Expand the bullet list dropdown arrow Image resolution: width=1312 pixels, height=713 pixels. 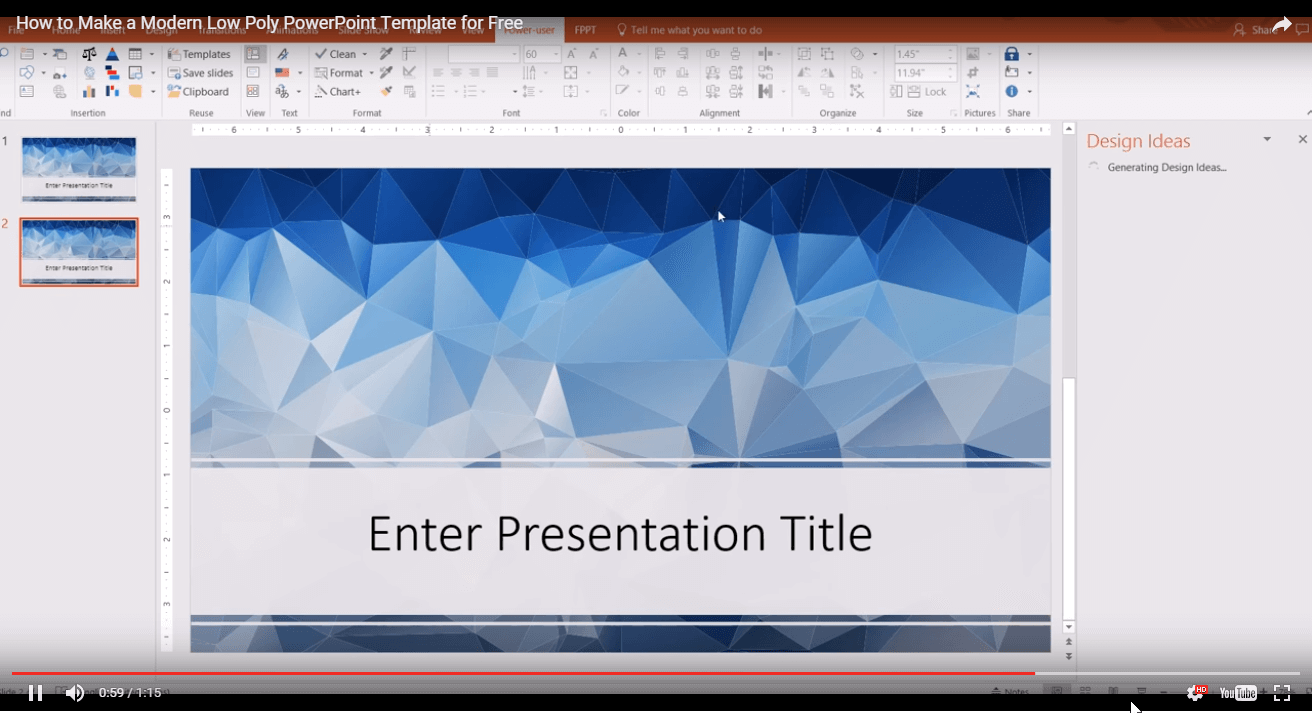coord(455,91)
